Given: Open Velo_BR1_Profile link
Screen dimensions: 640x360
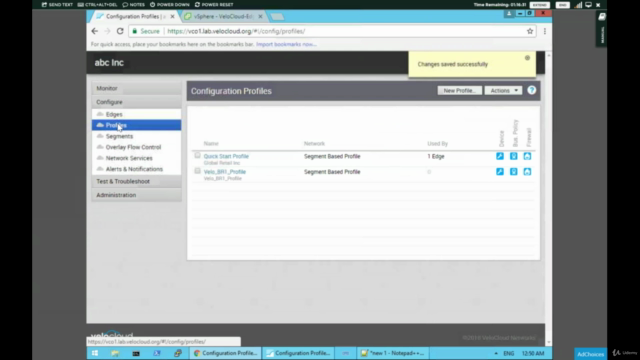Looking at the screenshot, I should [x=225, y=172].
